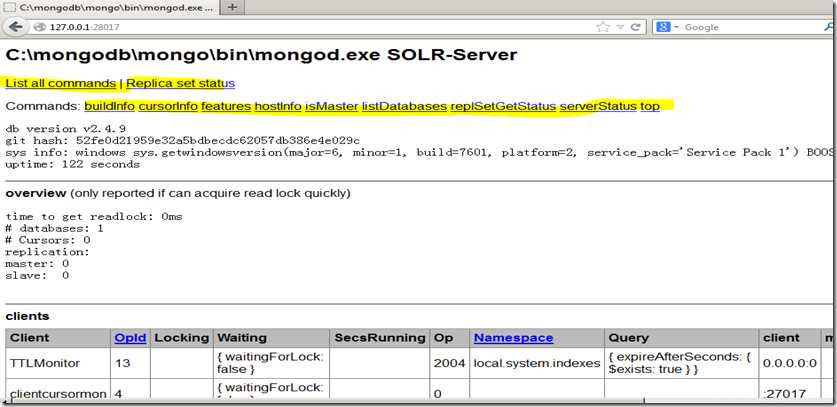Open the Replica set status link
This screenshot has height=407, width=837.
(180, 84)
